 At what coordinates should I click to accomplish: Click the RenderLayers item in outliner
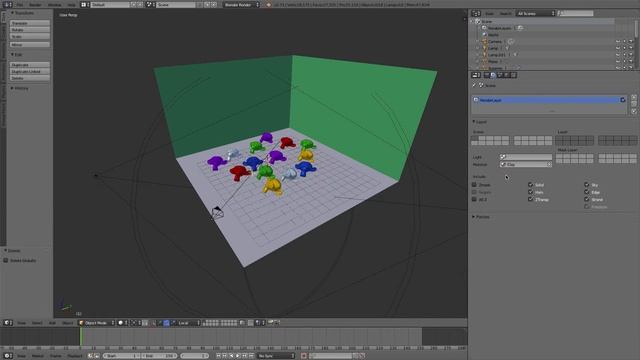(499, 28)
